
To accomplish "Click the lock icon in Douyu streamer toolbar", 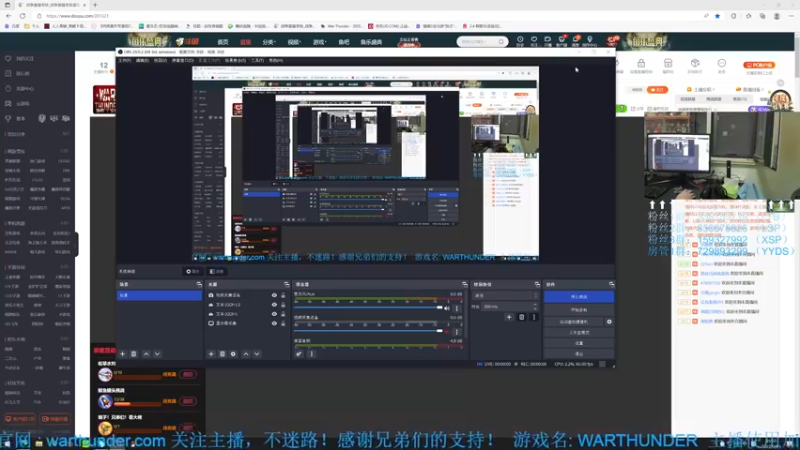I will pos(641,63).
